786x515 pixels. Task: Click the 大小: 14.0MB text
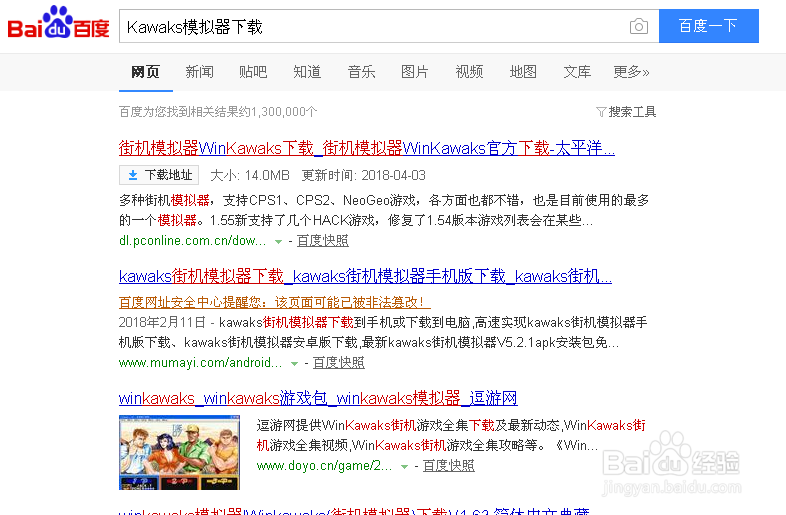click(250, 176)
